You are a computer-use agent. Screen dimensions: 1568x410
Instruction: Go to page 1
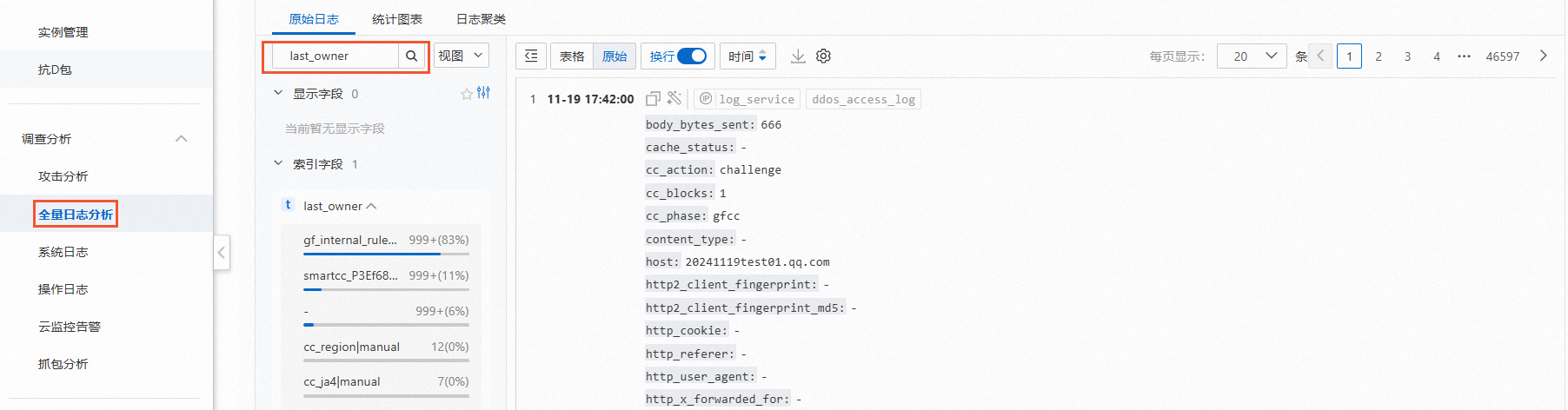point(1349,56)
